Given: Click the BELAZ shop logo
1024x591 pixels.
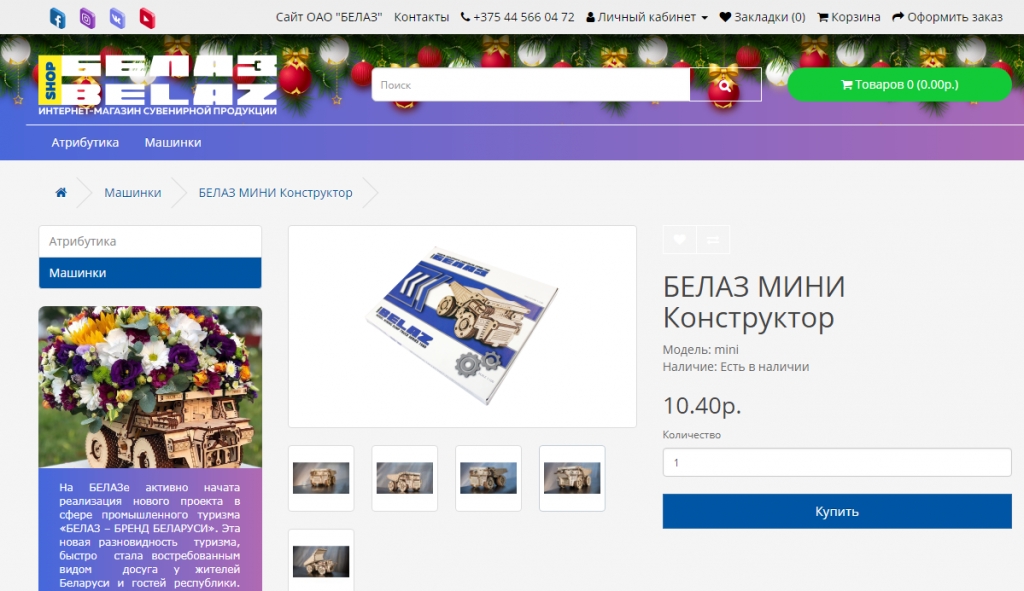Looking at the screenshot, I should pyautogui.click(x=157, y=85).
